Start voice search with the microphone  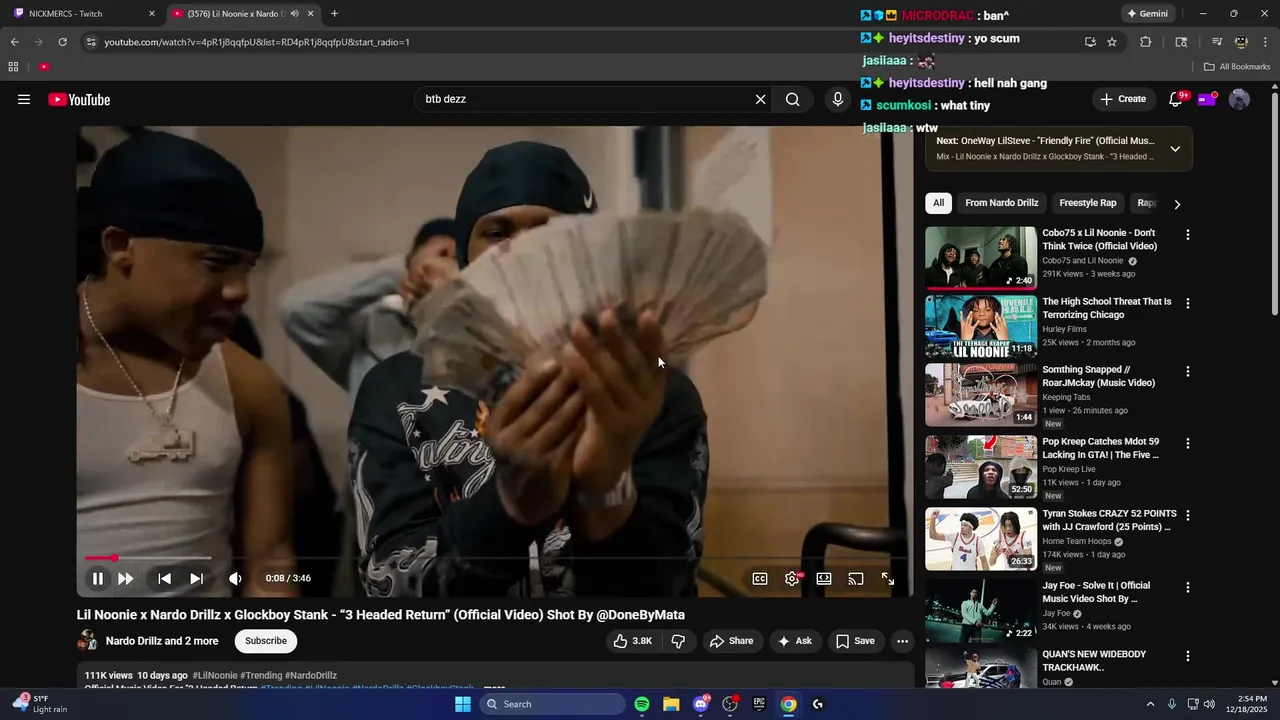pos(838,99)
